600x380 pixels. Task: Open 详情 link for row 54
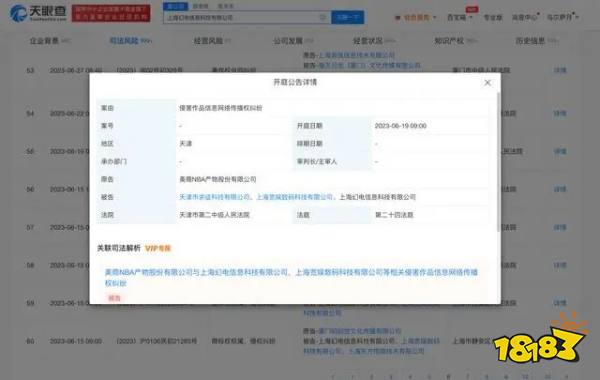tap(560, 114)
